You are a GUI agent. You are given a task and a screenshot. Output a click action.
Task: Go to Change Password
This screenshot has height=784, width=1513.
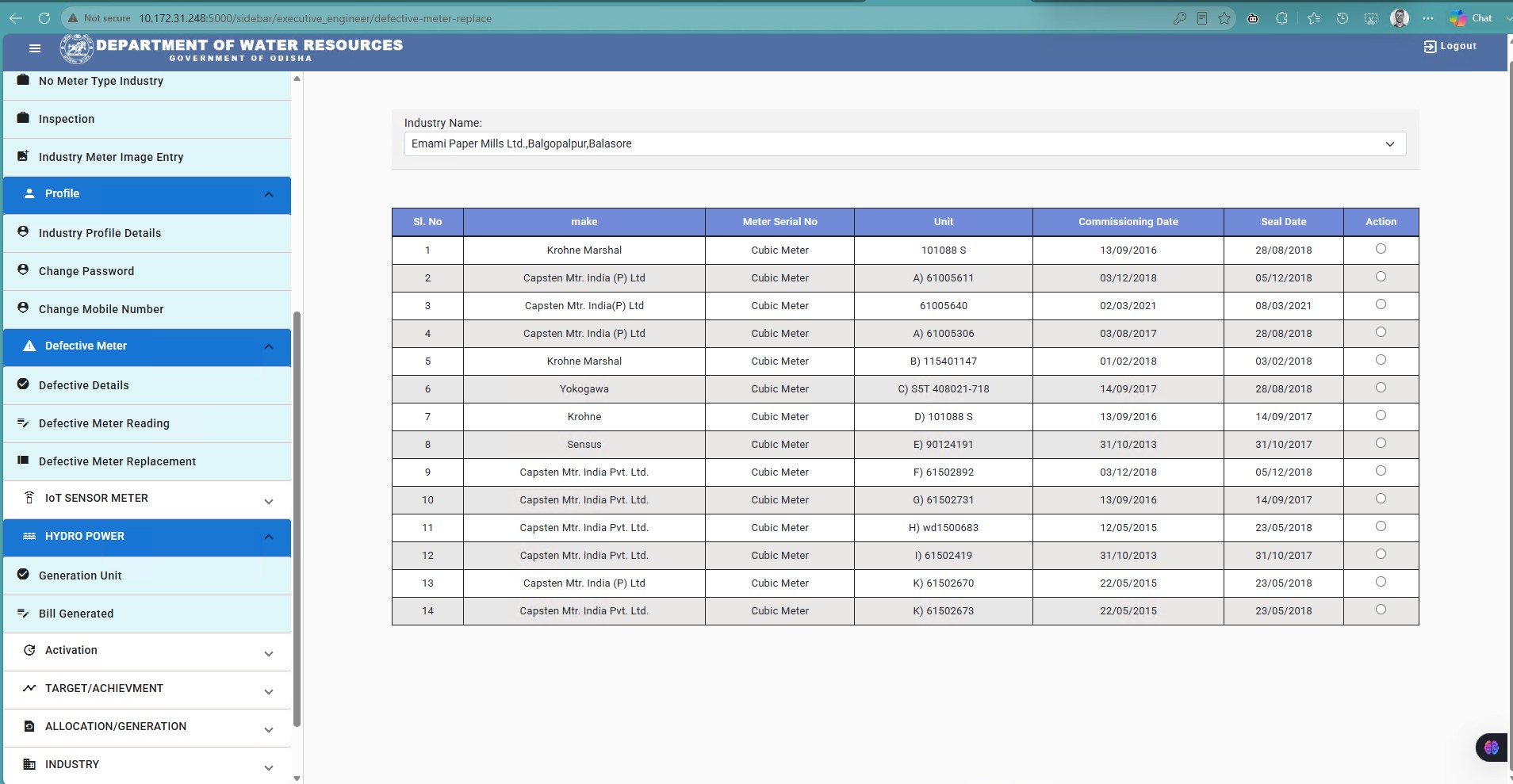point(147,271)
